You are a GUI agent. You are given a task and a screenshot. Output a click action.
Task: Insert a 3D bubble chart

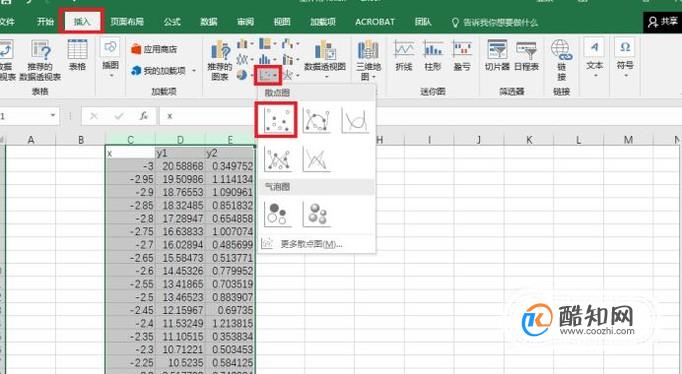point(316,214)
